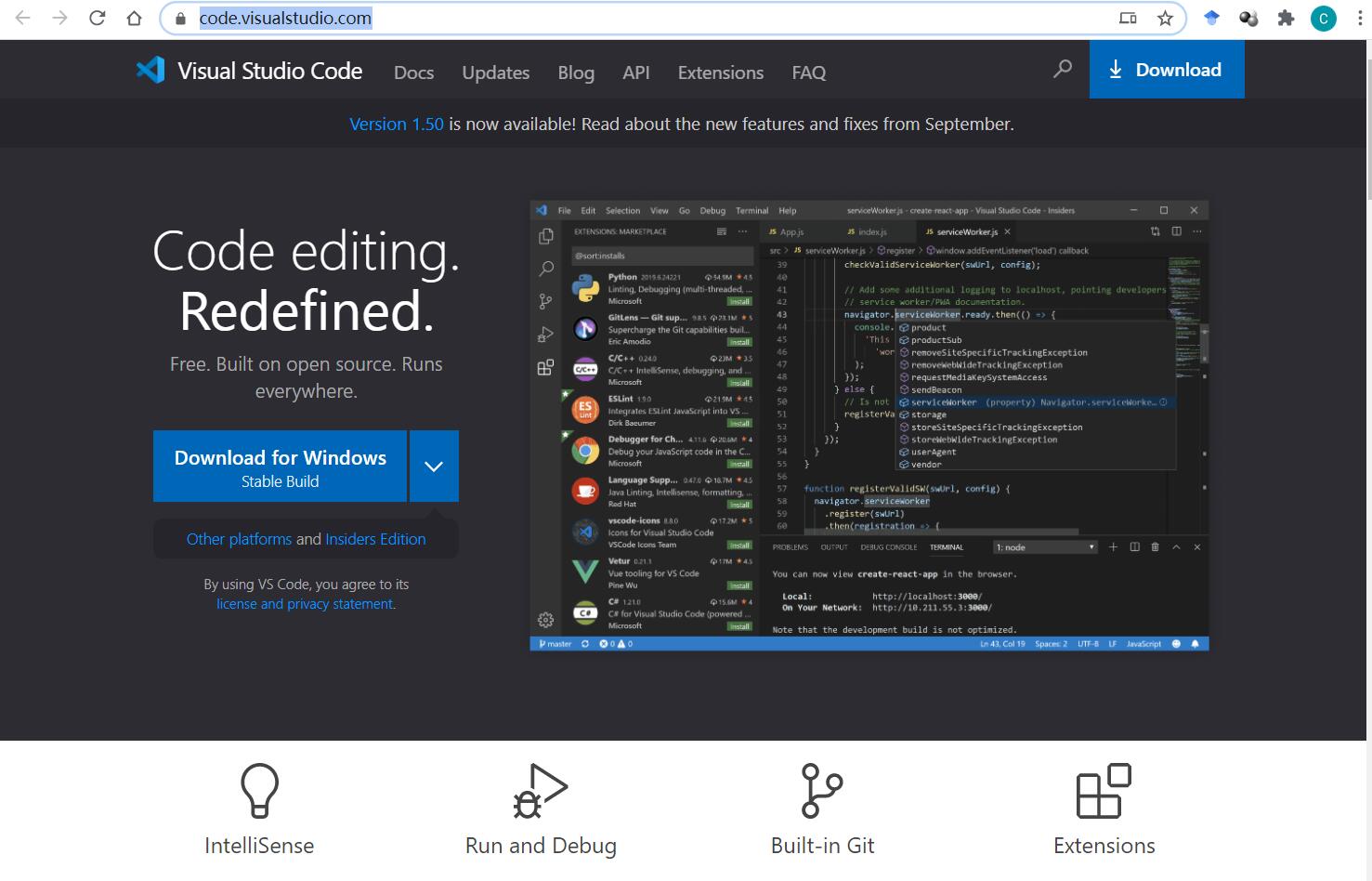Click the browser home icon
Image resolution: width=1372 pixels, height=881 pixels.
[x=133, y=18]
